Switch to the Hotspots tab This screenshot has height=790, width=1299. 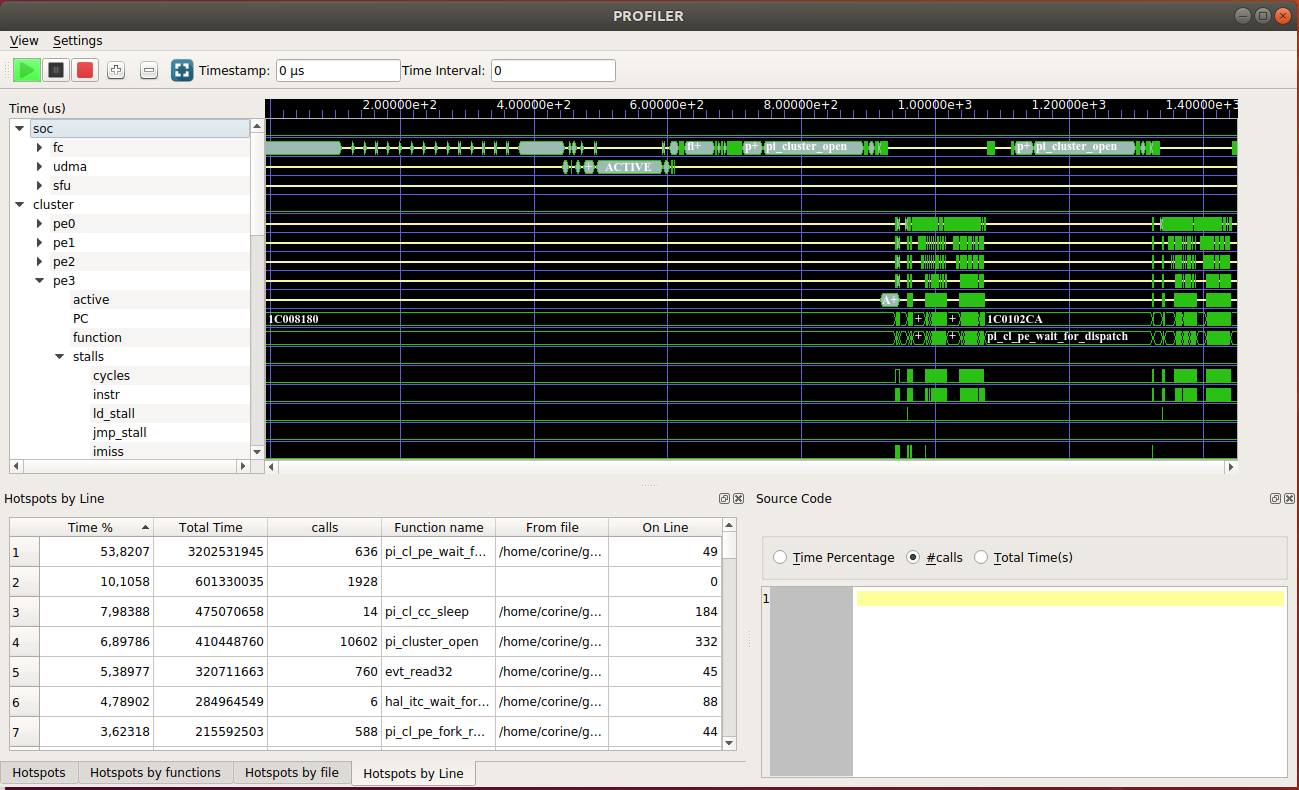(39, 772)
